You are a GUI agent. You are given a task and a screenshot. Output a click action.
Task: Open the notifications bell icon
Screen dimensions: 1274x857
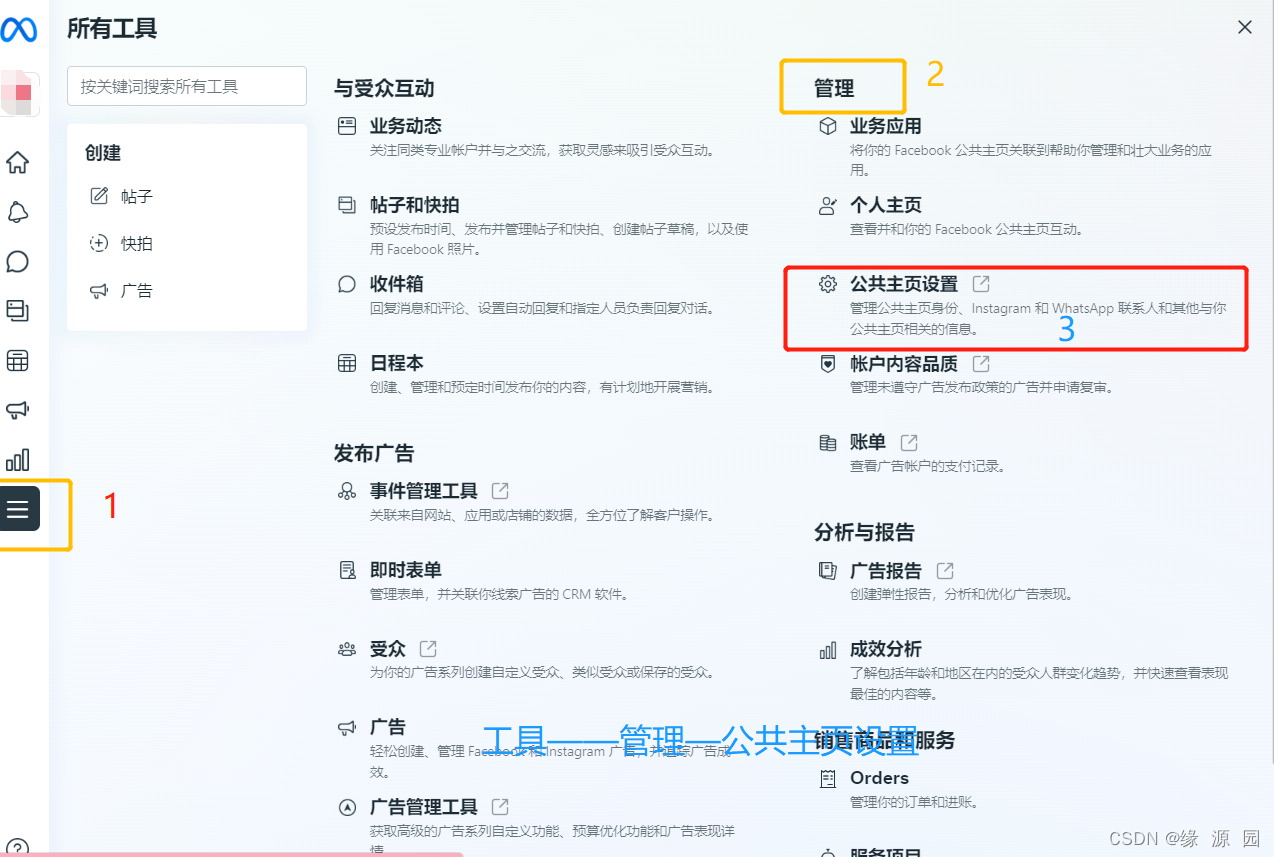(18, 212)
